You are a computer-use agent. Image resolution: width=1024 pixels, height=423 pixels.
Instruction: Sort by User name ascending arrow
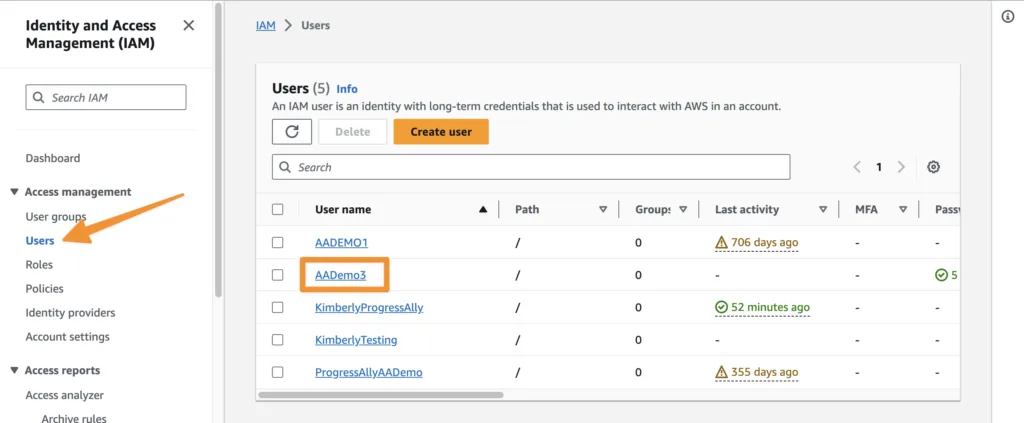point(483,210)
